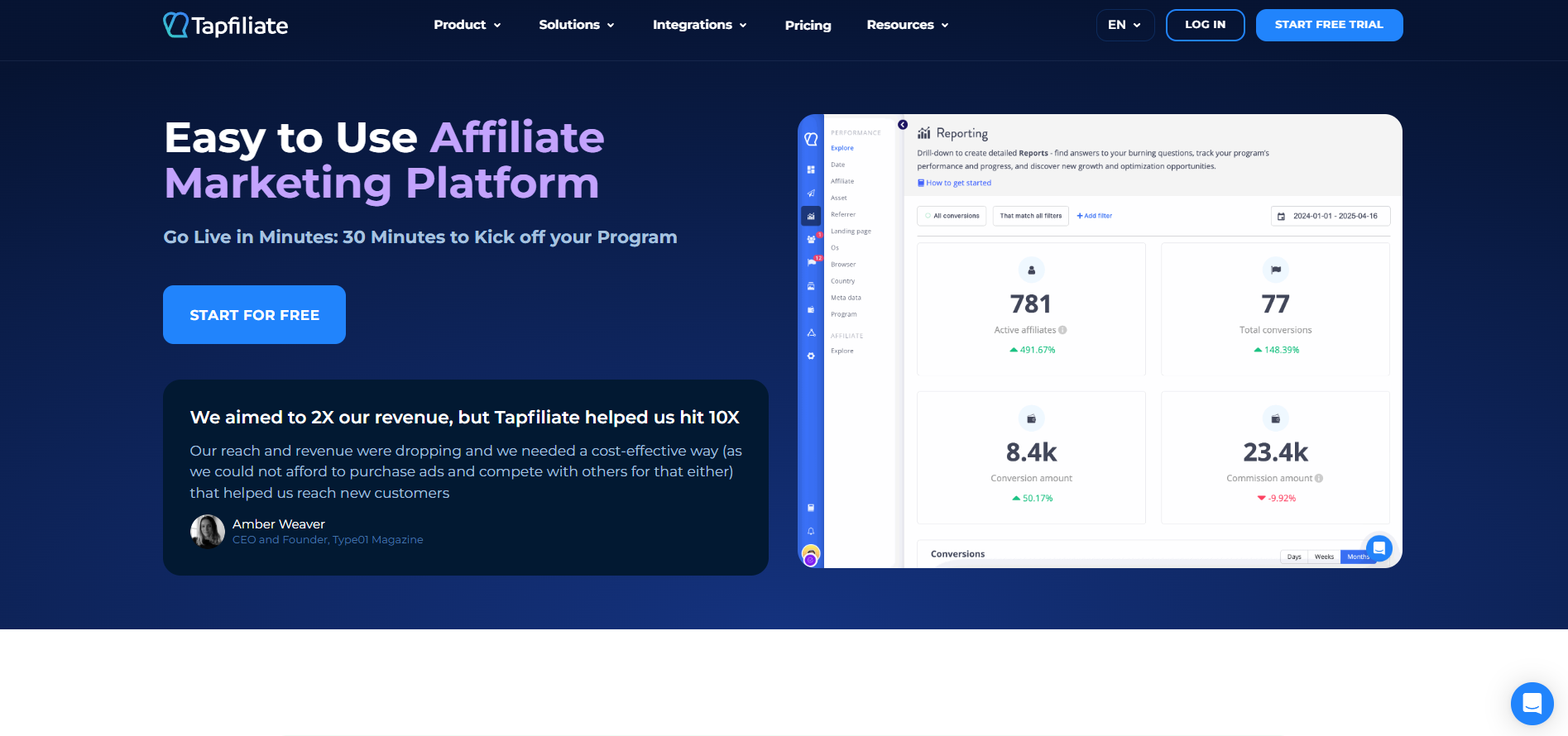Collapse the sidebar with the arrow button

click(x=903, y=125)
